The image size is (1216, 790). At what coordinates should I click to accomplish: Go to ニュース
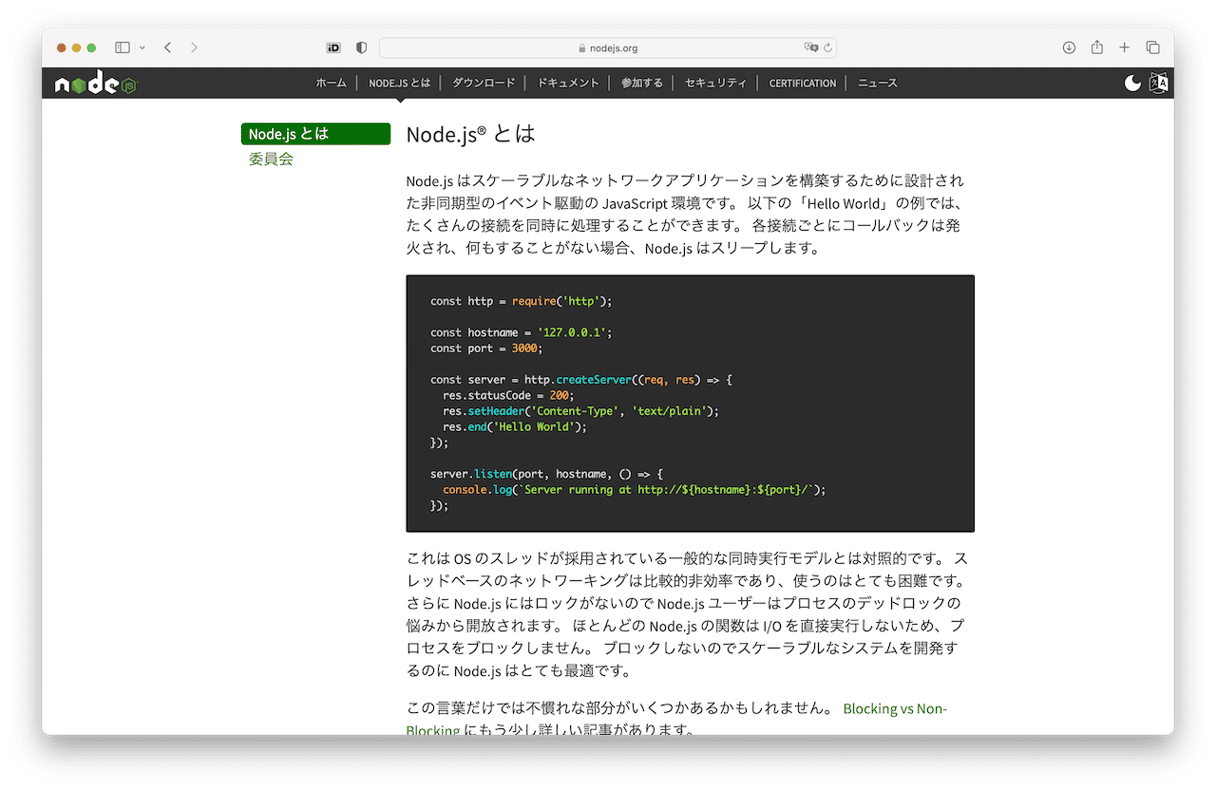pyautogui.click(x=878, y=83)
